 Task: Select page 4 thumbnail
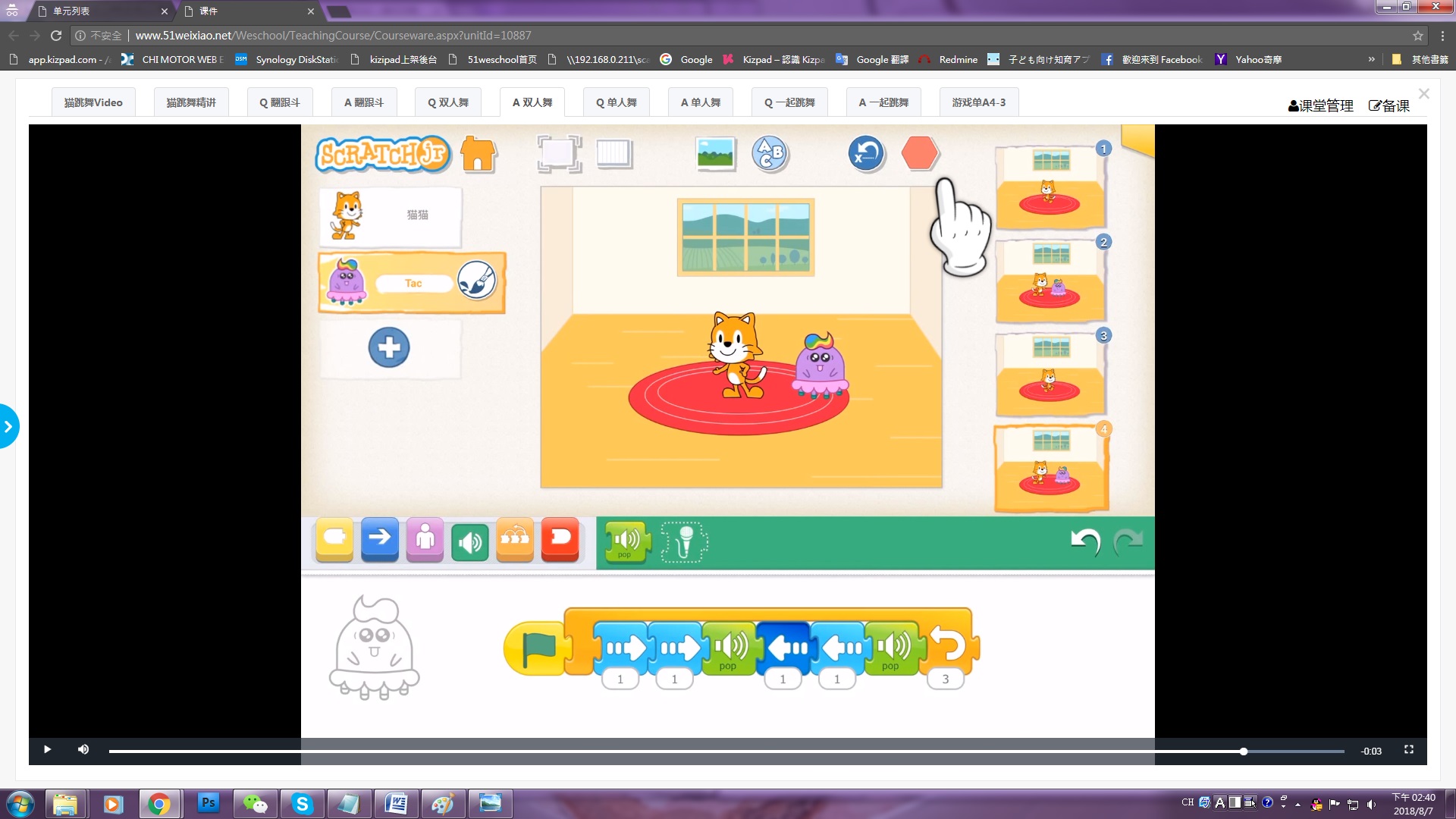click(1050, 469)
